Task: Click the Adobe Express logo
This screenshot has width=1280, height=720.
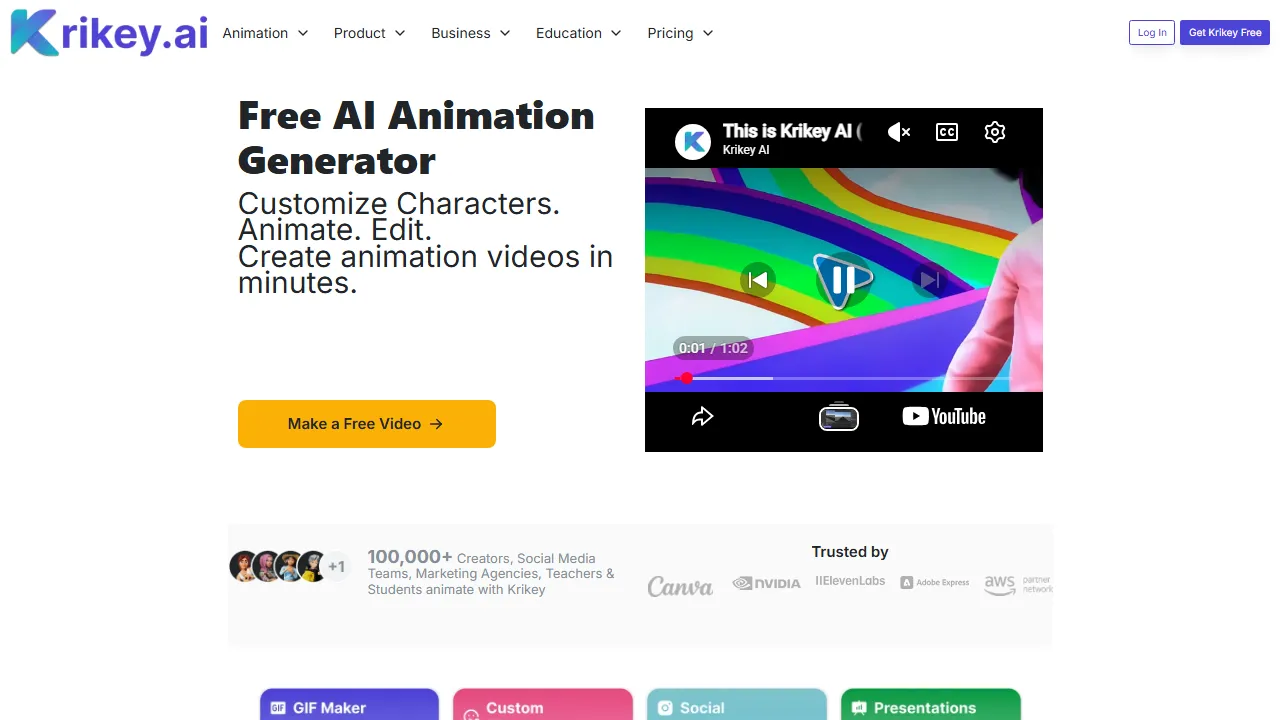Action: tap(935, 582)
